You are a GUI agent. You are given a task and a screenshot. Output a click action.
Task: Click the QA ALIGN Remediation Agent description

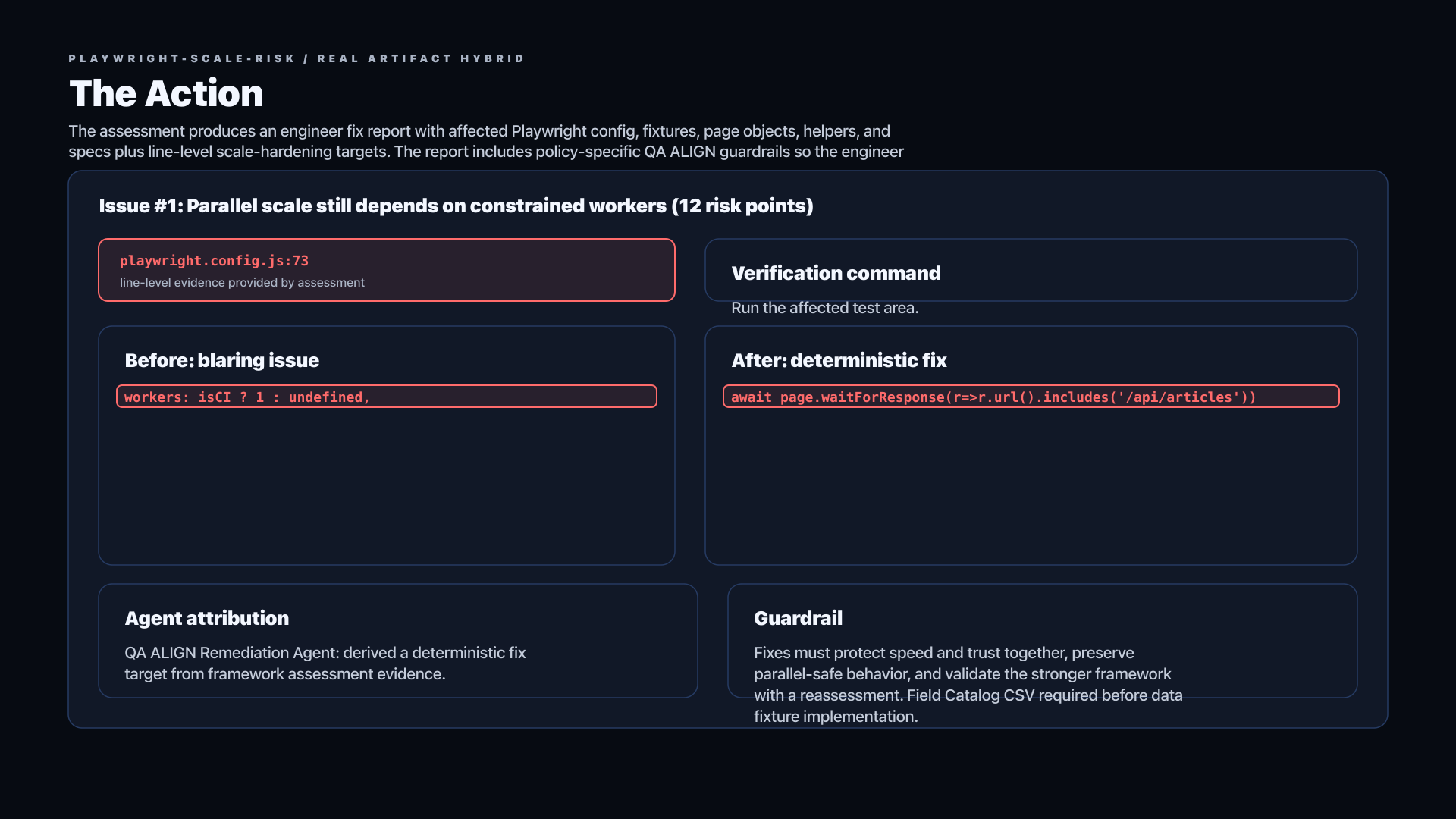[x=325, y=664]
